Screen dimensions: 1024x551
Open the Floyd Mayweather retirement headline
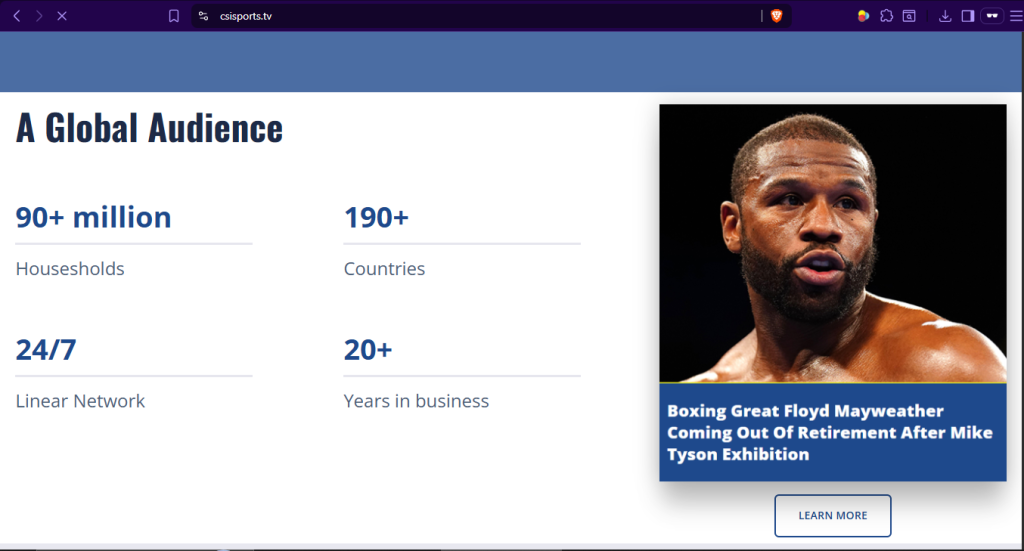[x=830, y=432]
